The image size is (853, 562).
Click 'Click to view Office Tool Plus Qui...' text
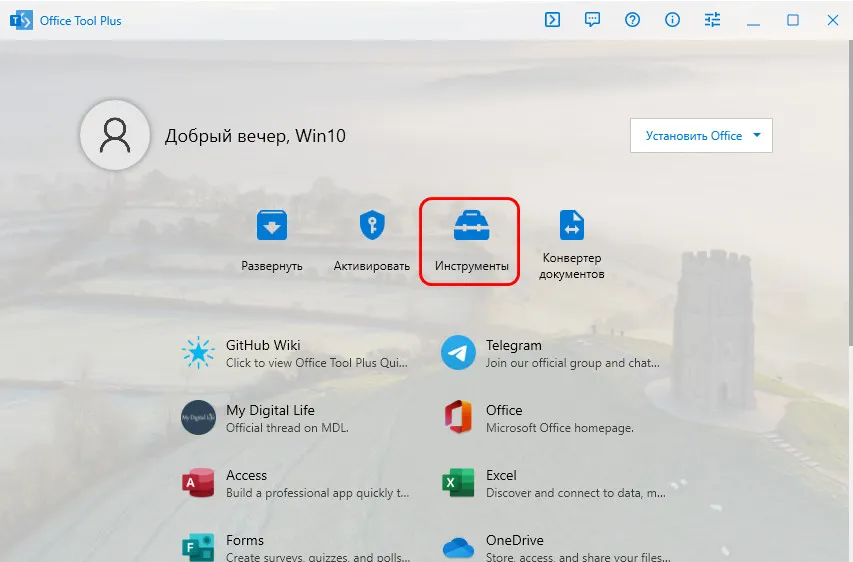tap(317, 363)
